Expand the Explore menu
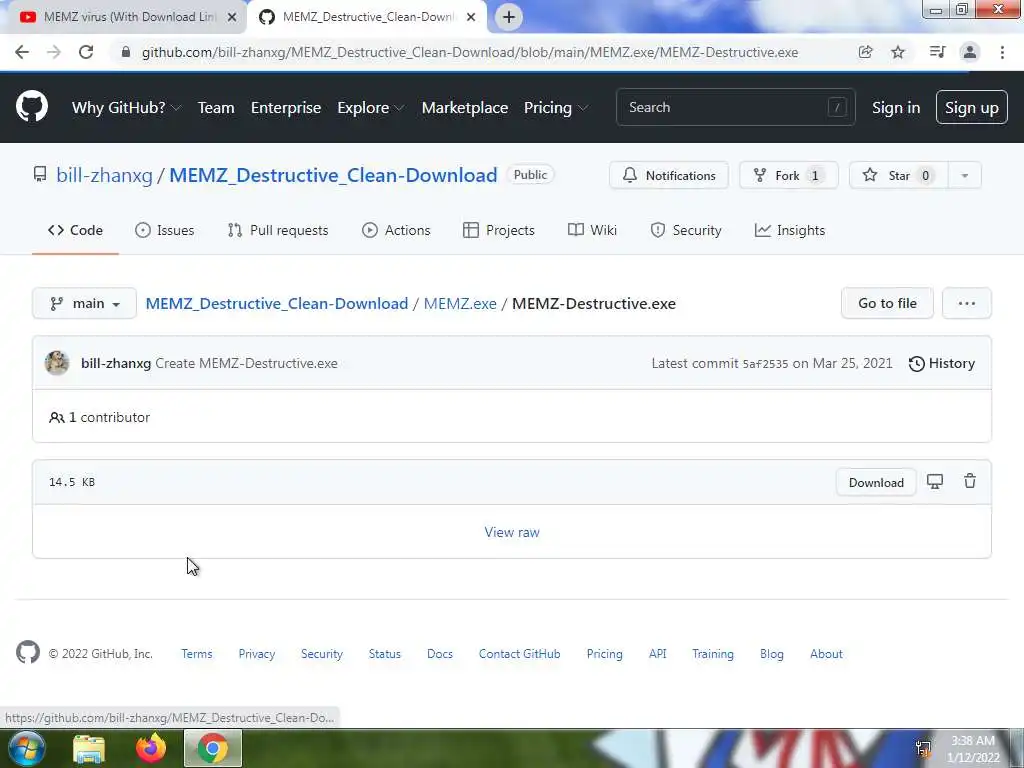The height and width of the screenshot is (768, 1024). (371, 108)
